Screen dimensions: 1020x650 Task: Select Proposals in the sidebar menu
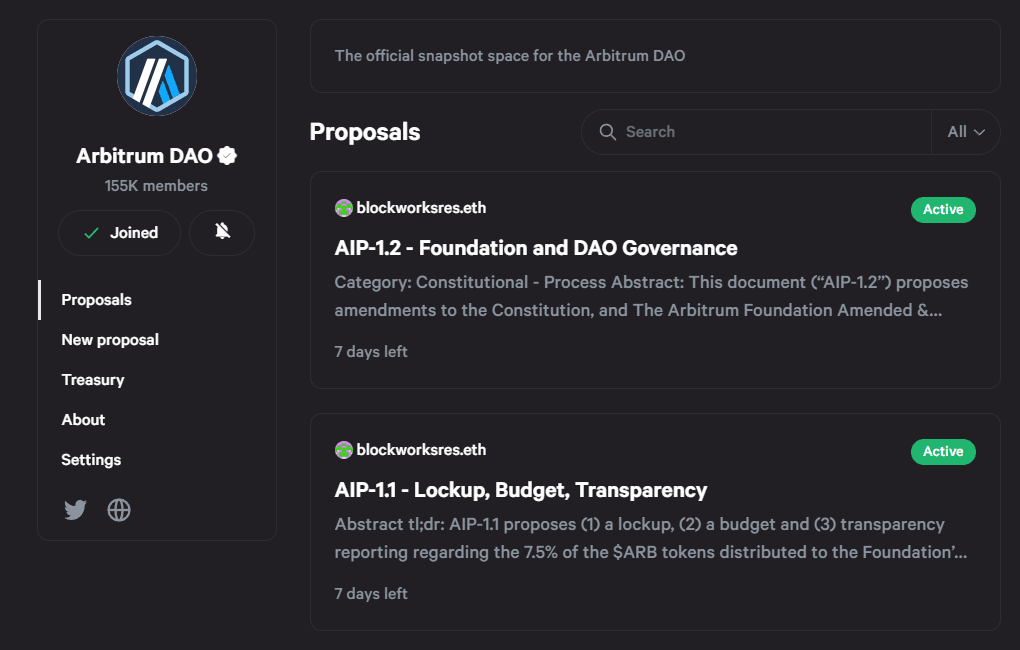coord(96,300)
